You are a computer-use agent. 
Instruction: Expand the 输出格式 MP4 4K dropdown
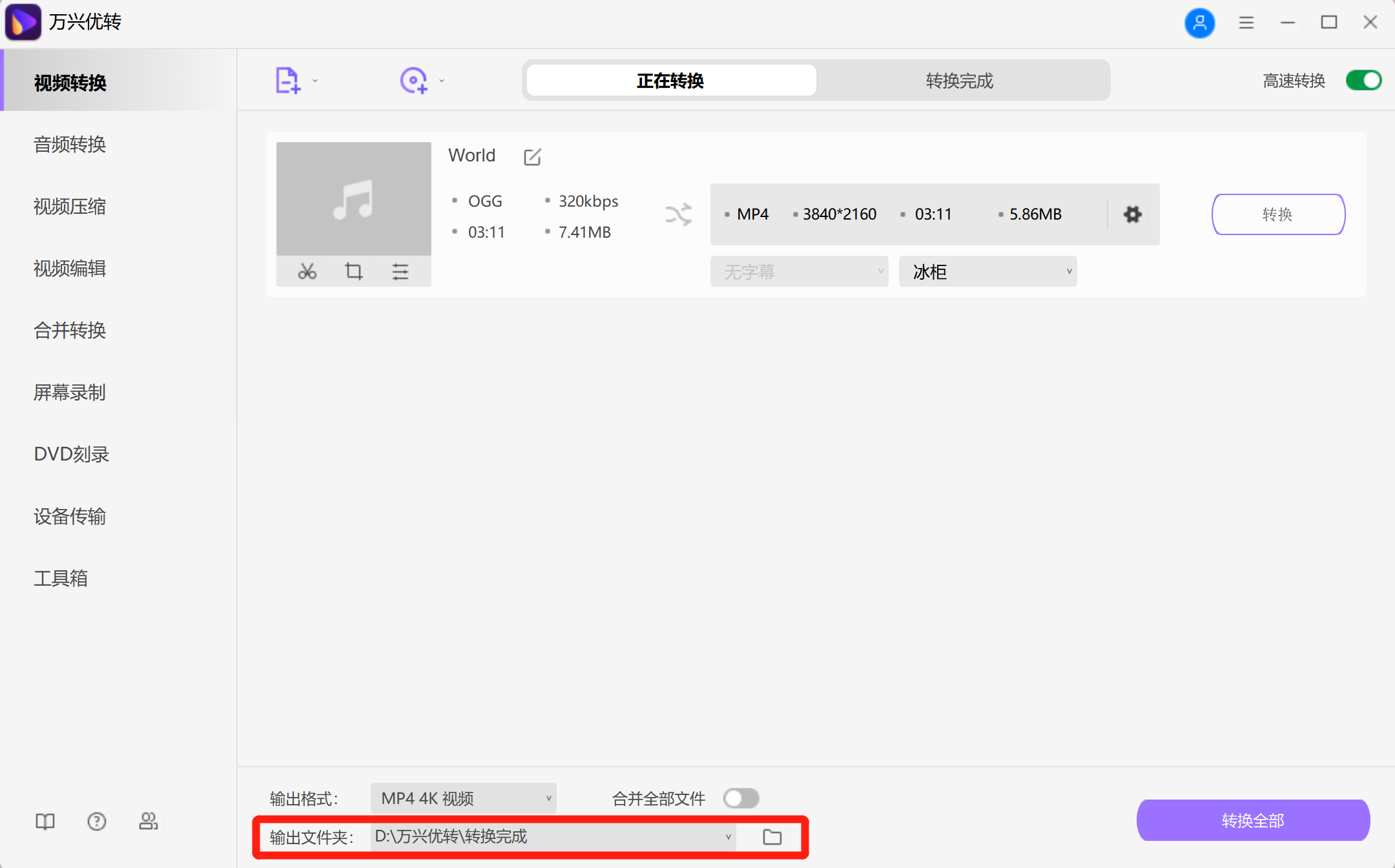point(463,798)
